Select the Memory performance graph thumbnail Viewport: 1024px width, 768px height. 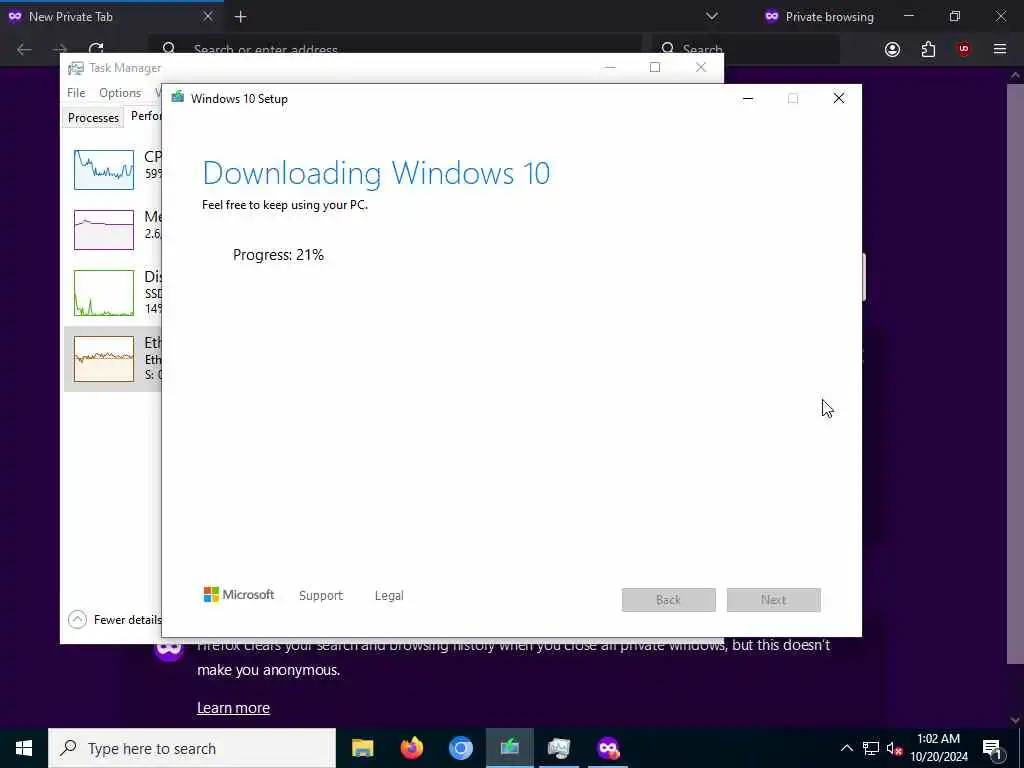[104, 230]
